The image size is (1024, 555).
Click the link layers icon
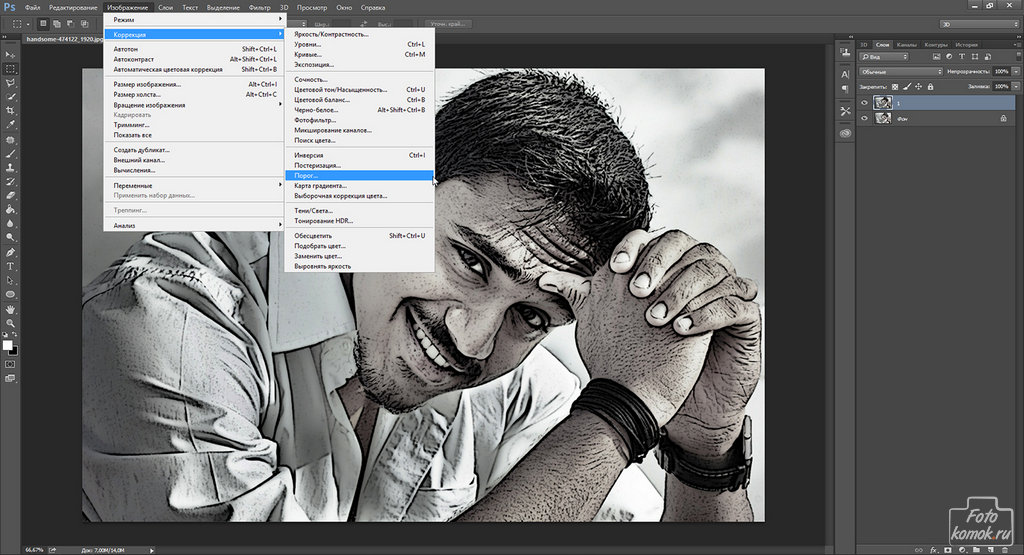pyautogui.click(x=919, y=550)
